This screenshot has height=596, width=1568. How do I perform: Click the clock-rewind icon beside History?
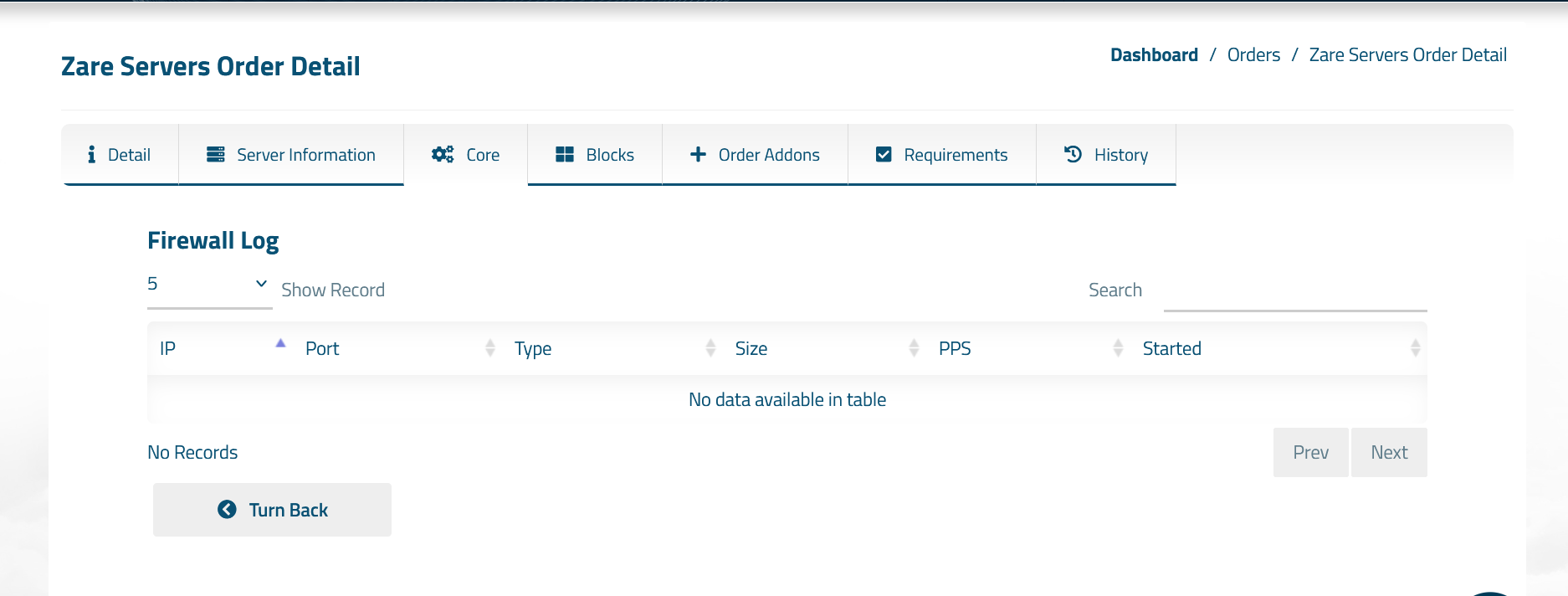1074,154
